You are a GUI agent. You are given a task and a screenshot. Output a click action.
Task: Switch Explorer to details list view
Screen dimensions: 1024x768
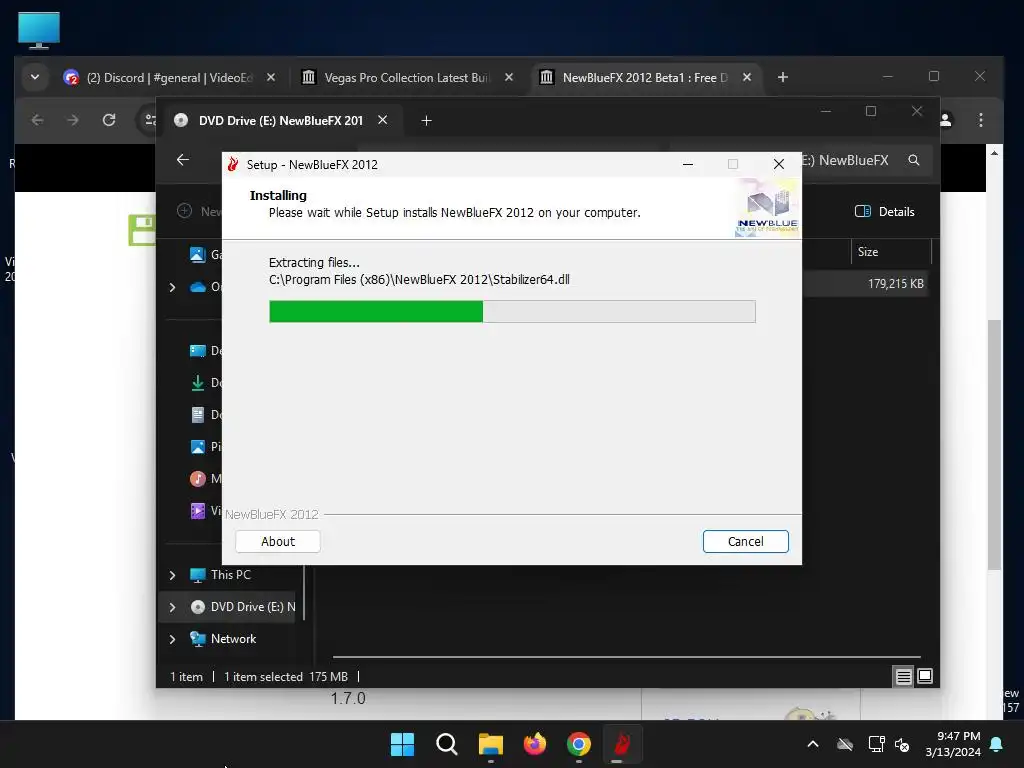click(x=903, y=677)
